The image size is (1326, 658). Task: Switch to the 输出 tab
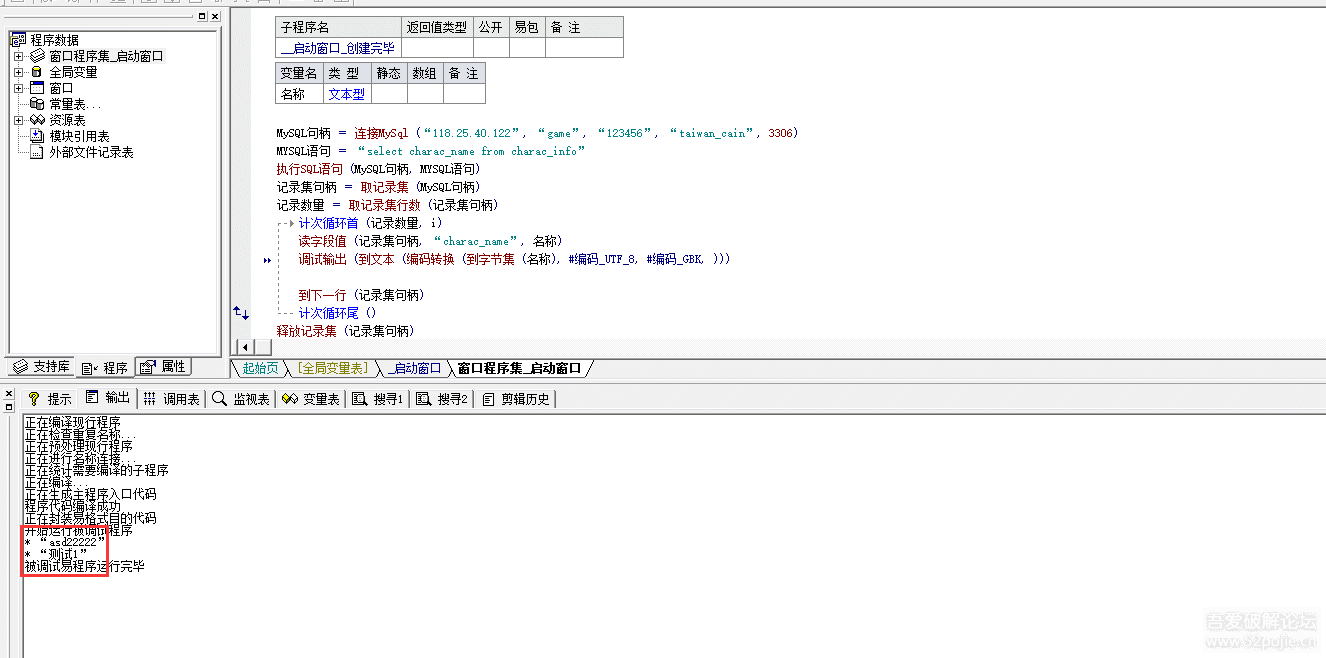click(x=107, y=398)
